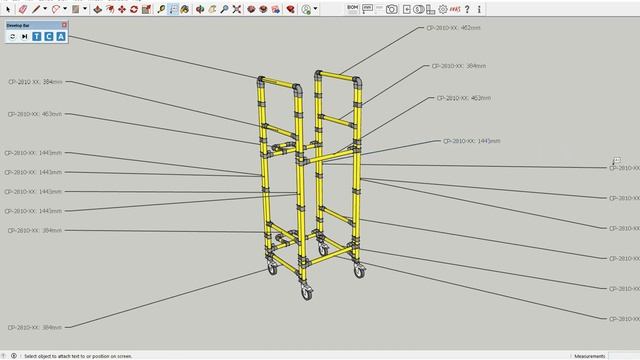Click skip-to-end icon in Develop Bar
640x360 pixels.
tap(24, 37)
